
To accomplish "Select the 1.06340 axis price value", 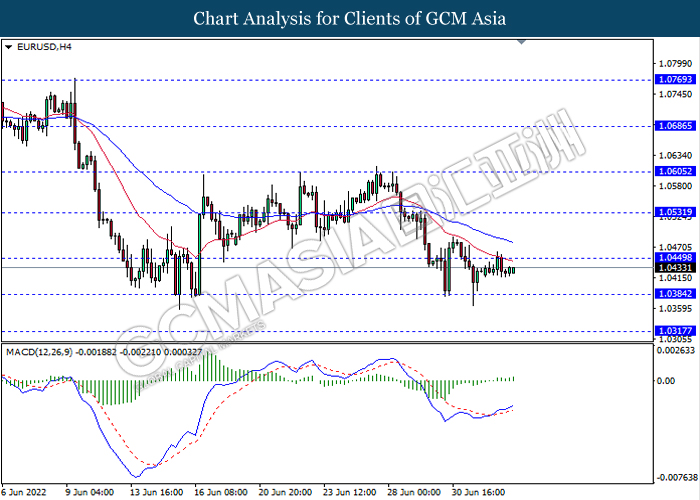I will (x=675, y=156).
